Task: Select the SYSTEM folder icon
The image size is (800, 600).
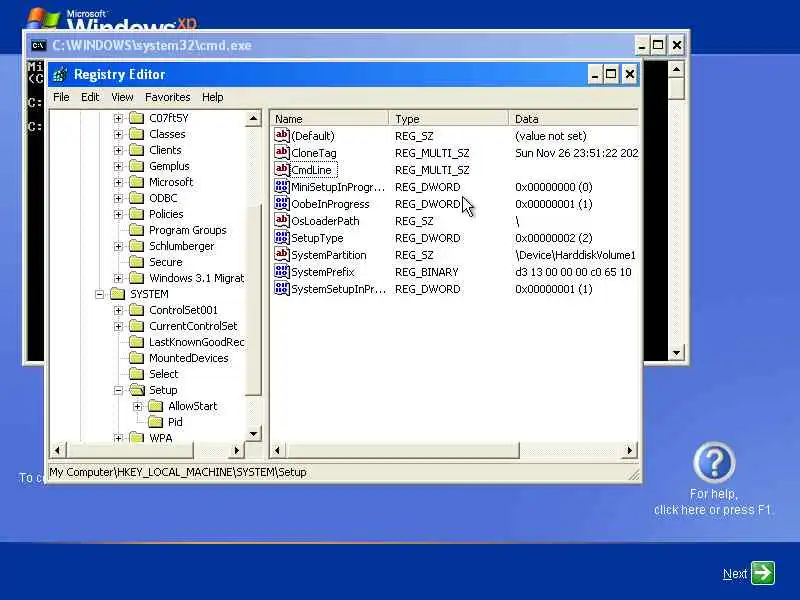Action: [117, 294]
